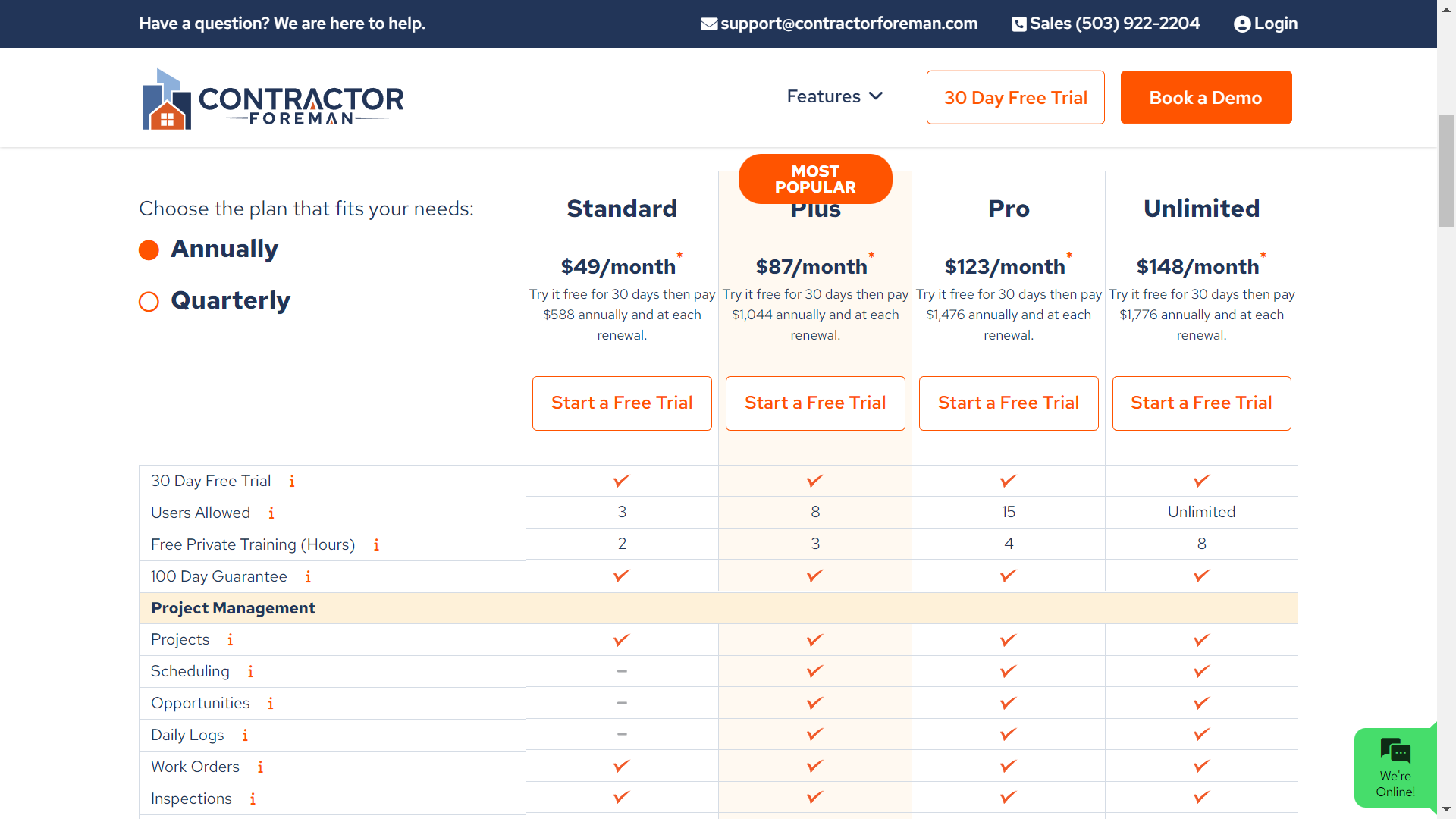Click the Users Allowed 'Unlimited' cell

coord(1201,512)
